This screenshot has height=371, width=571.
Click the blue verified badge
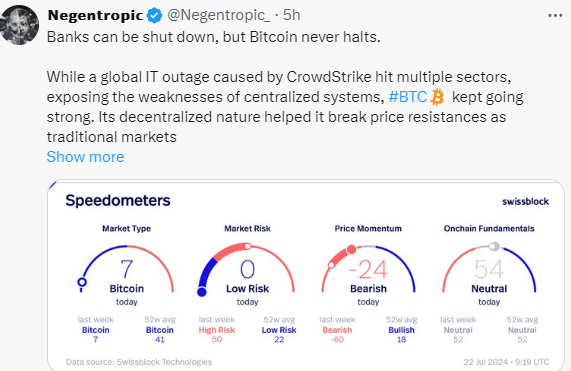pos(154,16)
